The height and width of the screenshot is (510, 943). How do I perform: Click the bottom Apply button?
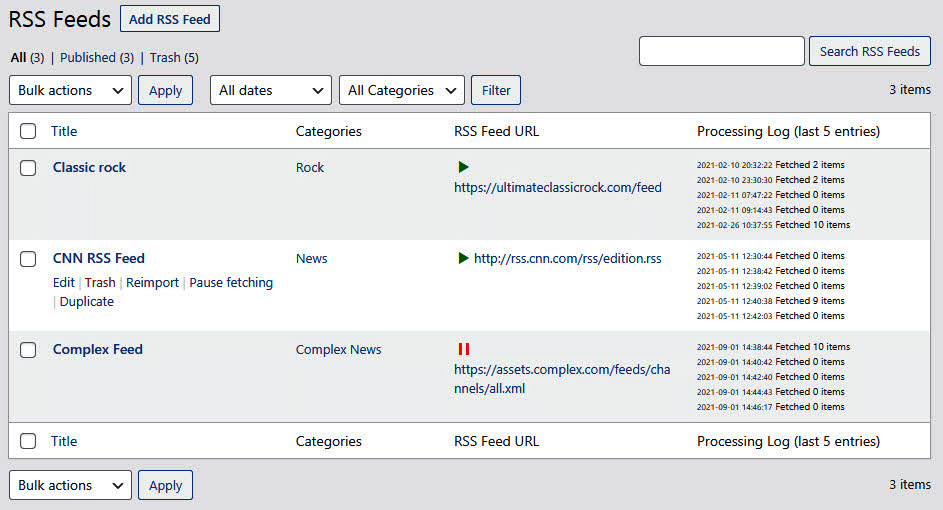(165, 485)
